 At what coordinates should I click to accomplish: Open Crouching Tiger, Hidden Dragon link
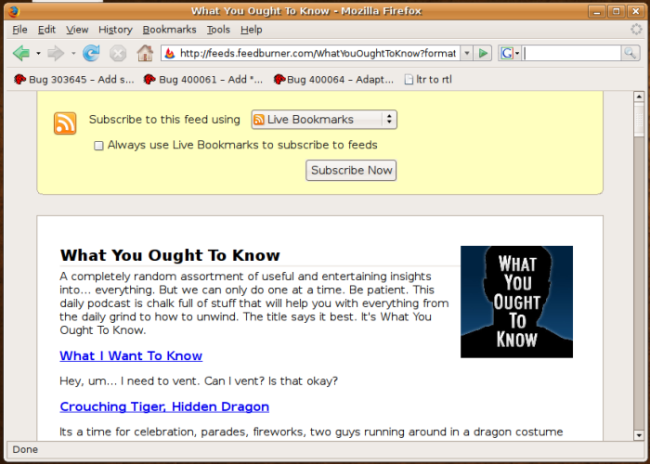(164, 406)
